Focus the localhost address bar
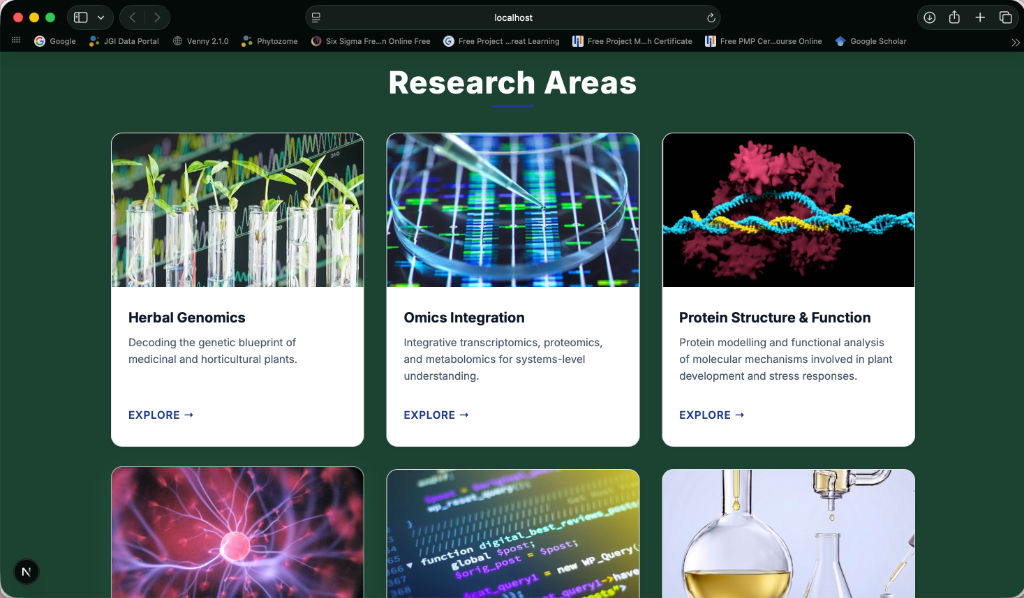This screenshot has height=598, width=1024. point(513,18)
